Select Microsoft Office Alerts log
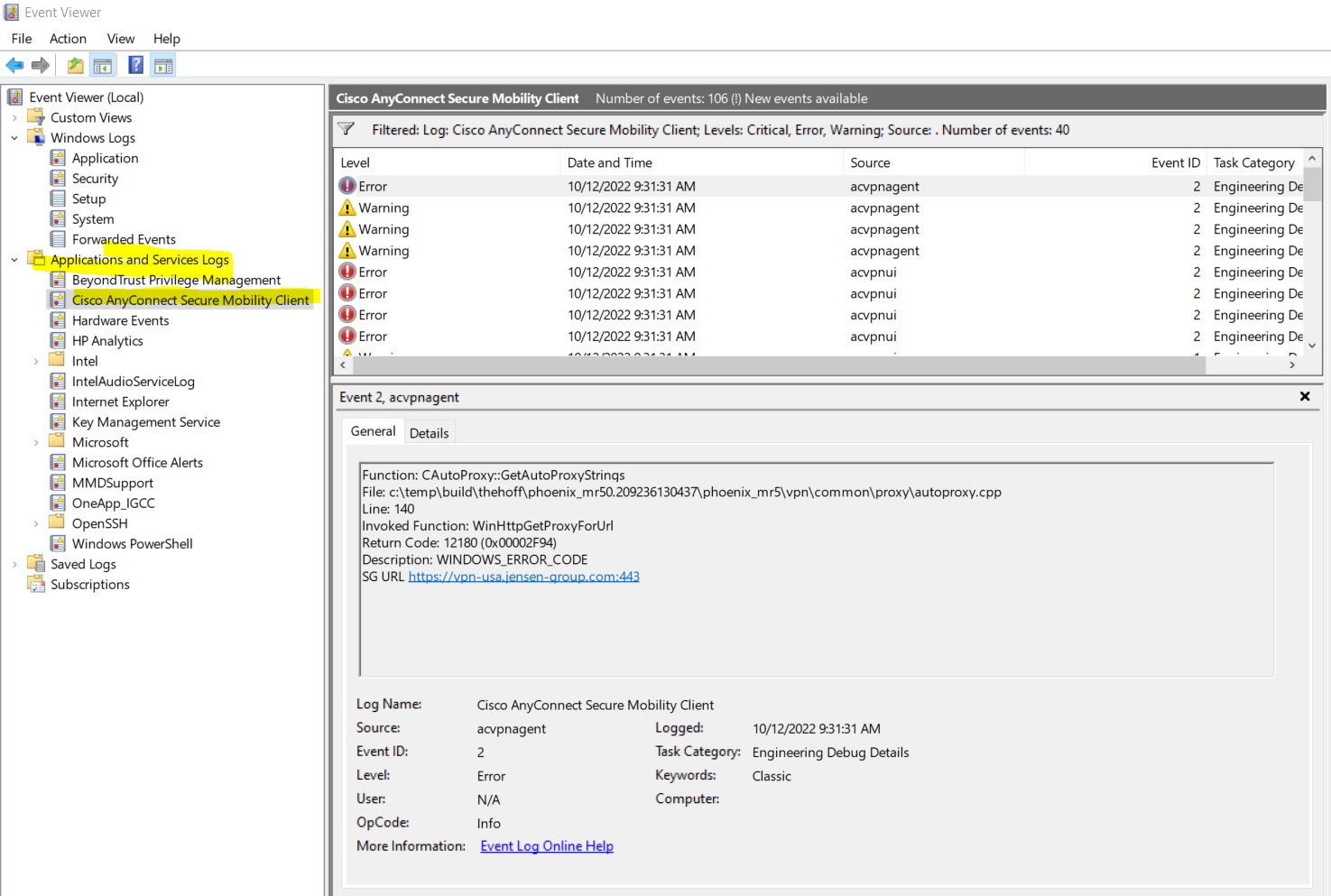 pyautogui.click(x=137, y=463)
